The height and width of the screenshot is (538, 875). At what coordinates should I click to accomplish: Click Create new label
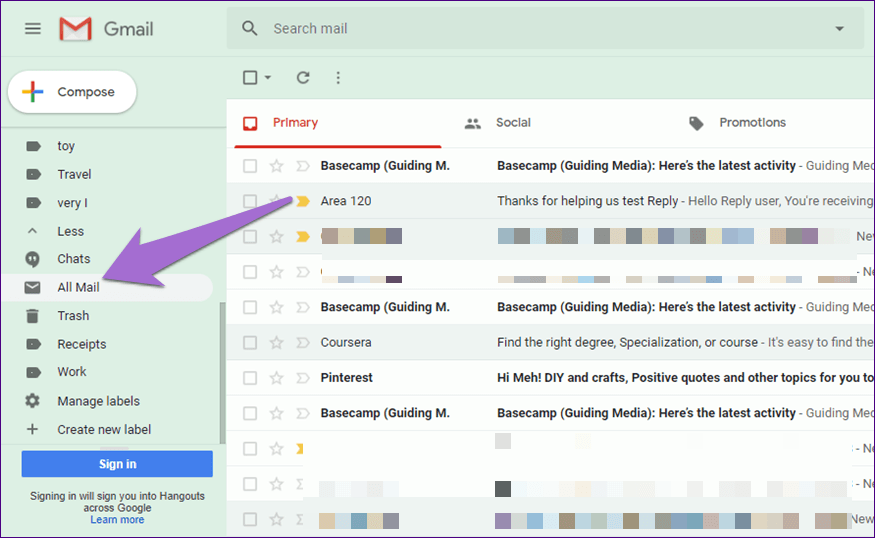[x=104, y=429]
